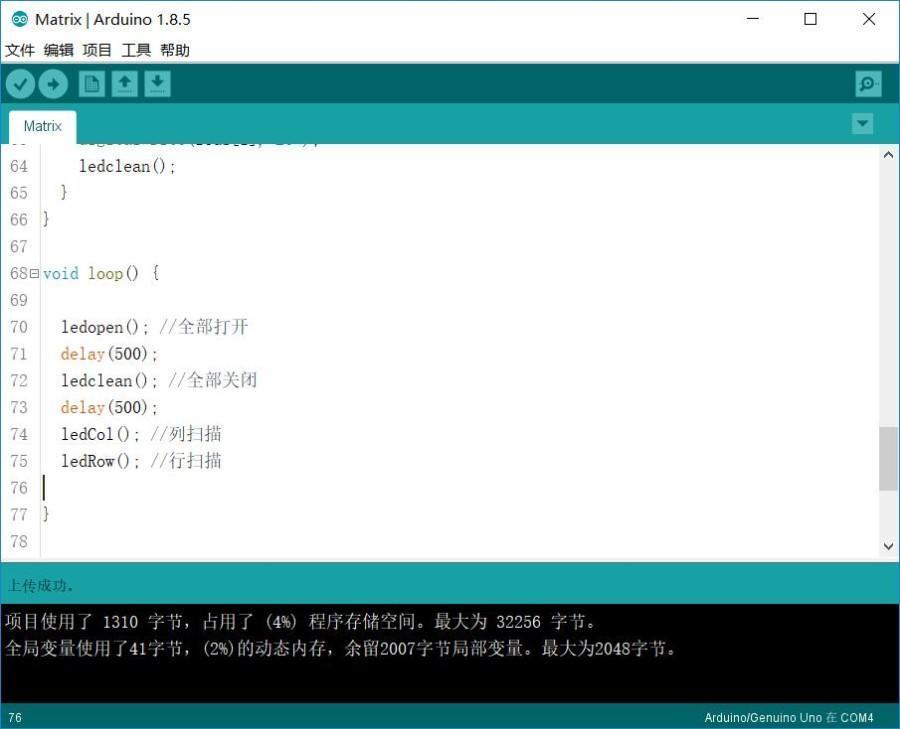The image size is (900, 729).
Task: Click the scrollbar down arrow
Action: click(x=888, y=546)
